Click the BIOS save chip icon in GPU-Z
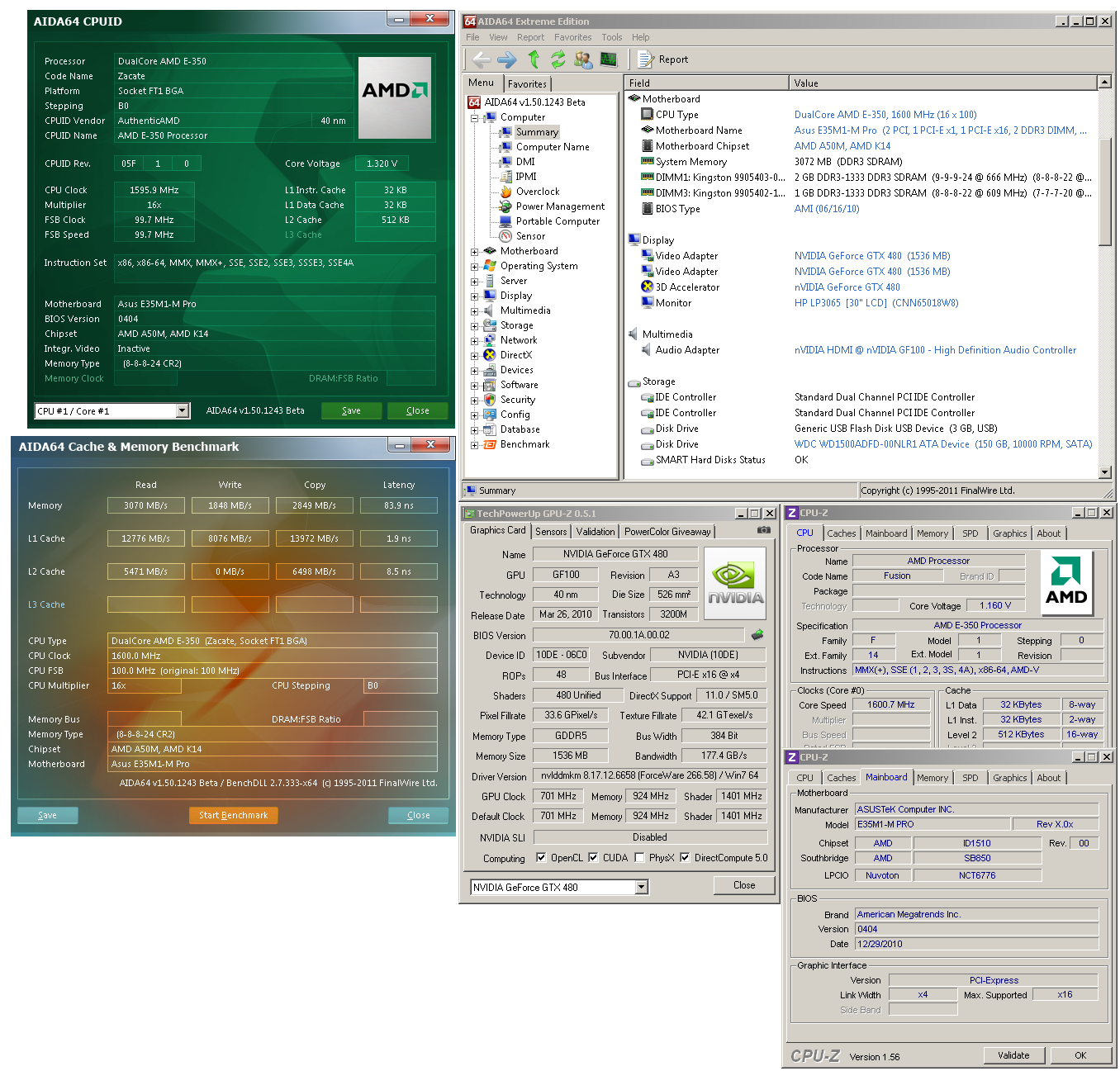Screen dimensions: 1120x1071 click(757, 635)
